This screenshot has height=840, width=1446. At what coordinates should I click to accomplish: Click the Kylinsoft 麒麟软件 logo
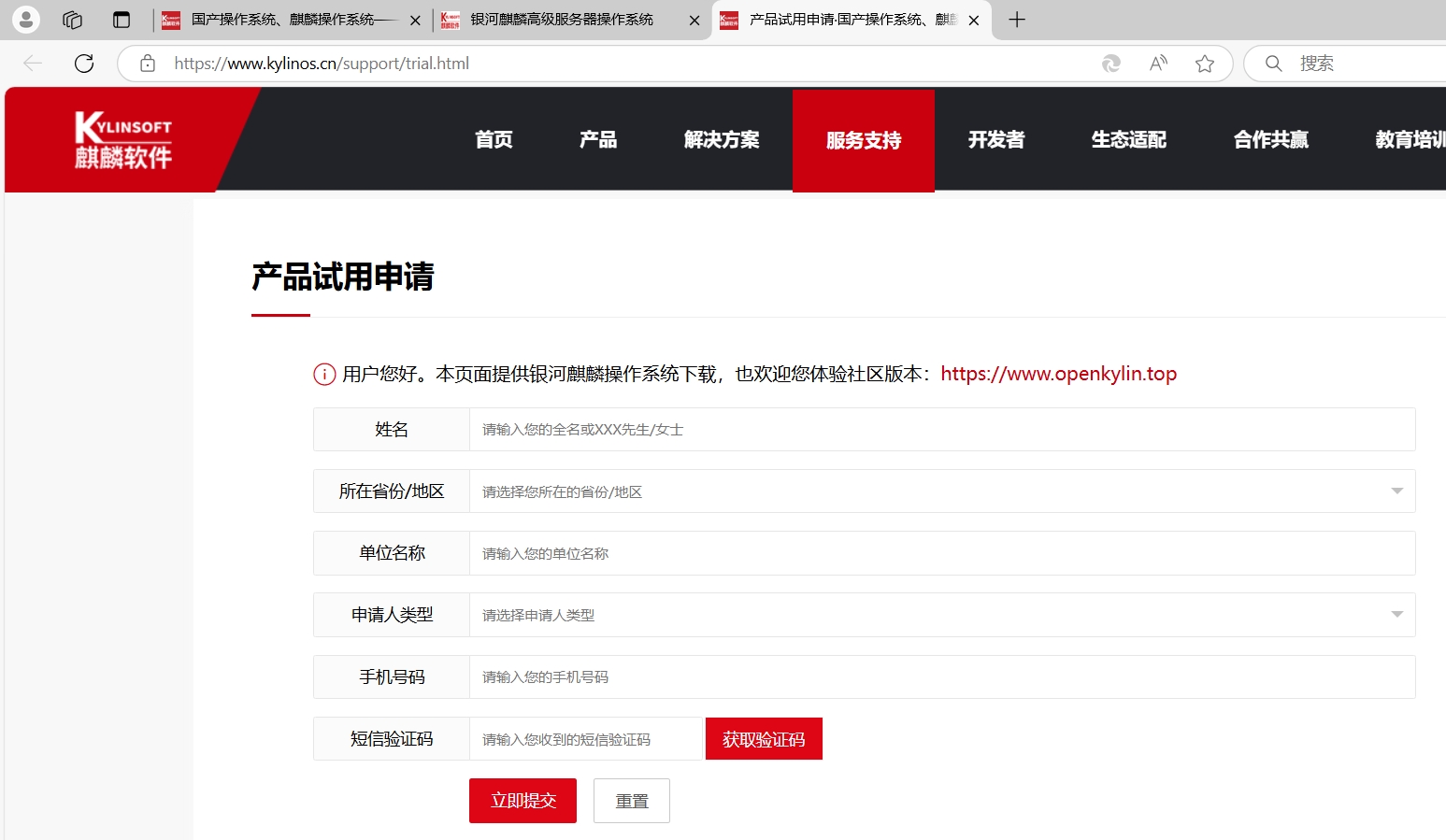click(x=123, y=140)
